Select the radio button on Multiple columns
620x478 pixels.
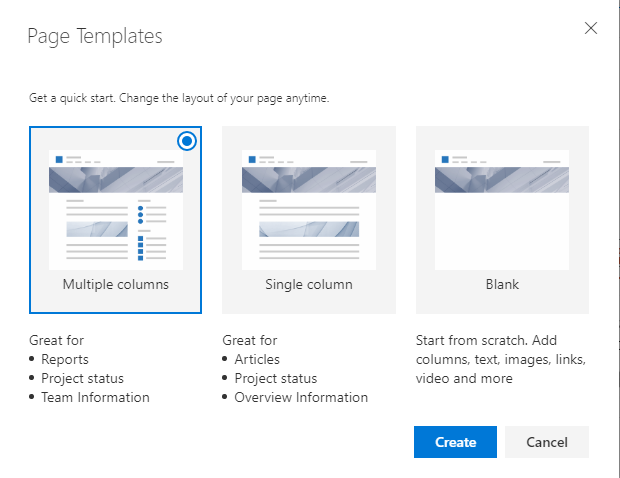[x=187, y=141]
